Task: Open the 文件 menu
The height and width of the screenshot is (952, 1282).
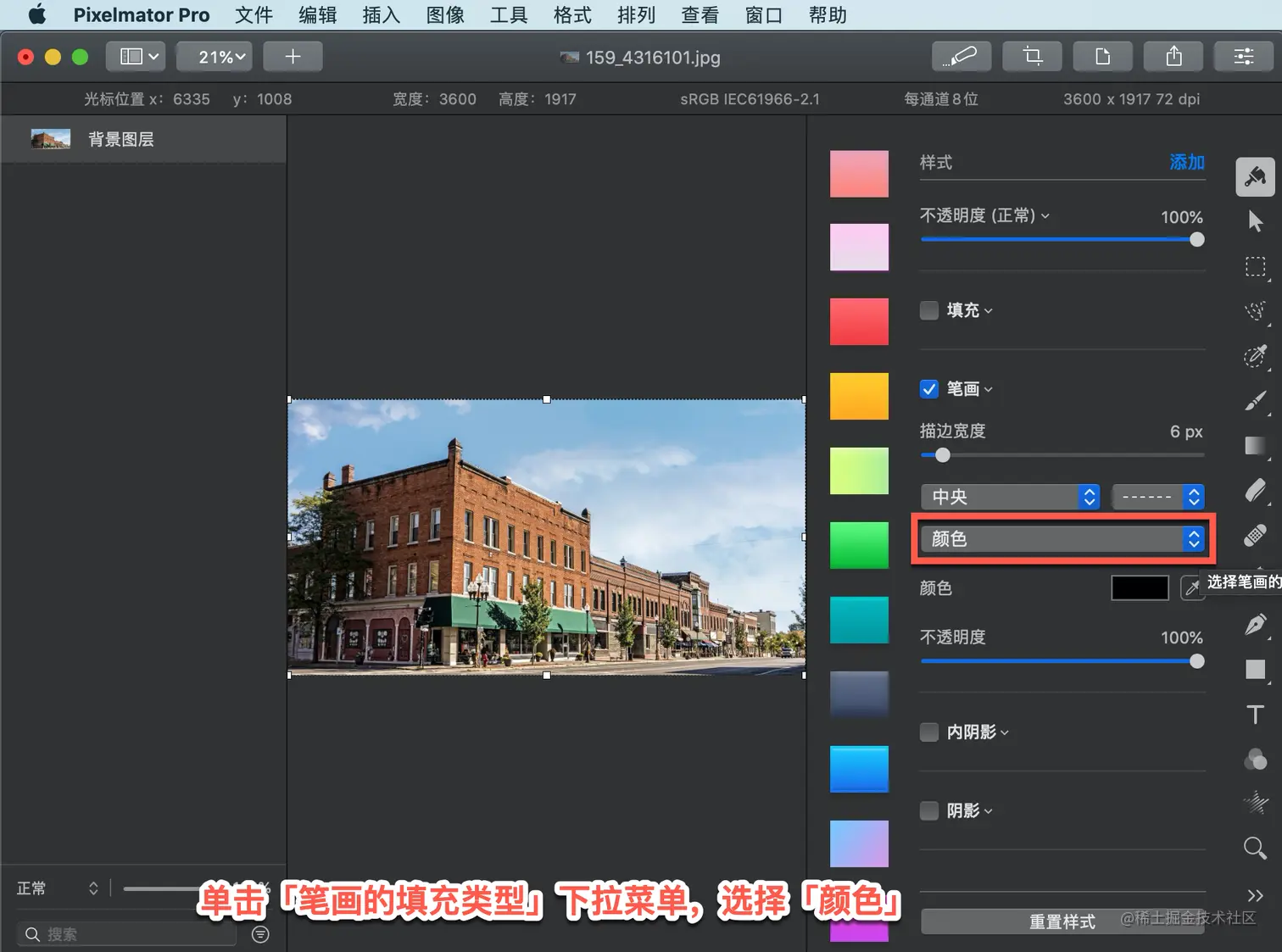Action: 254,14
